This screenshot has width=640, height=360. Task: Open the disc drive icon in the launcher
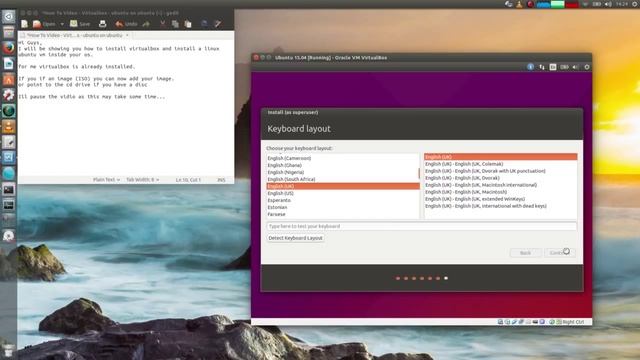pos(9,236)
